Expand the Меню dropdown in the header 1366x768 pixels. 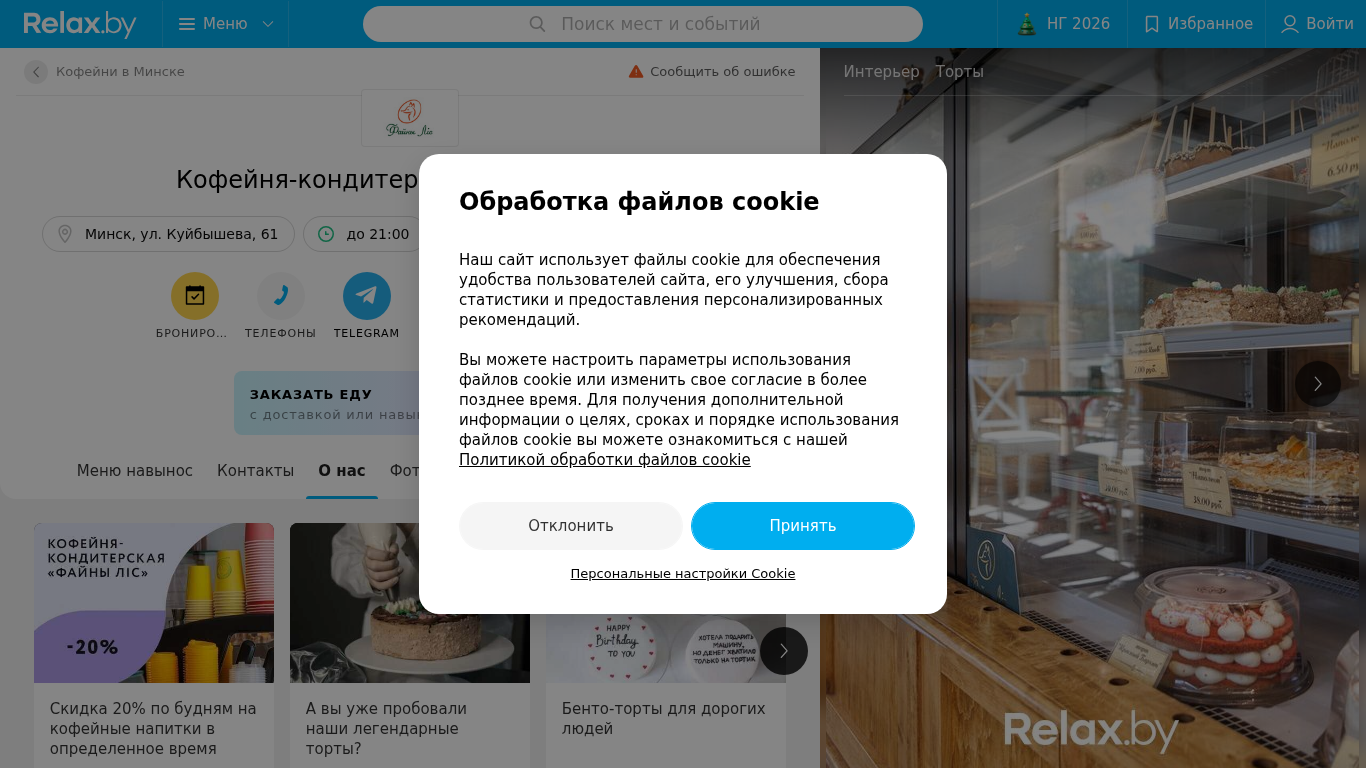(226, 24)
